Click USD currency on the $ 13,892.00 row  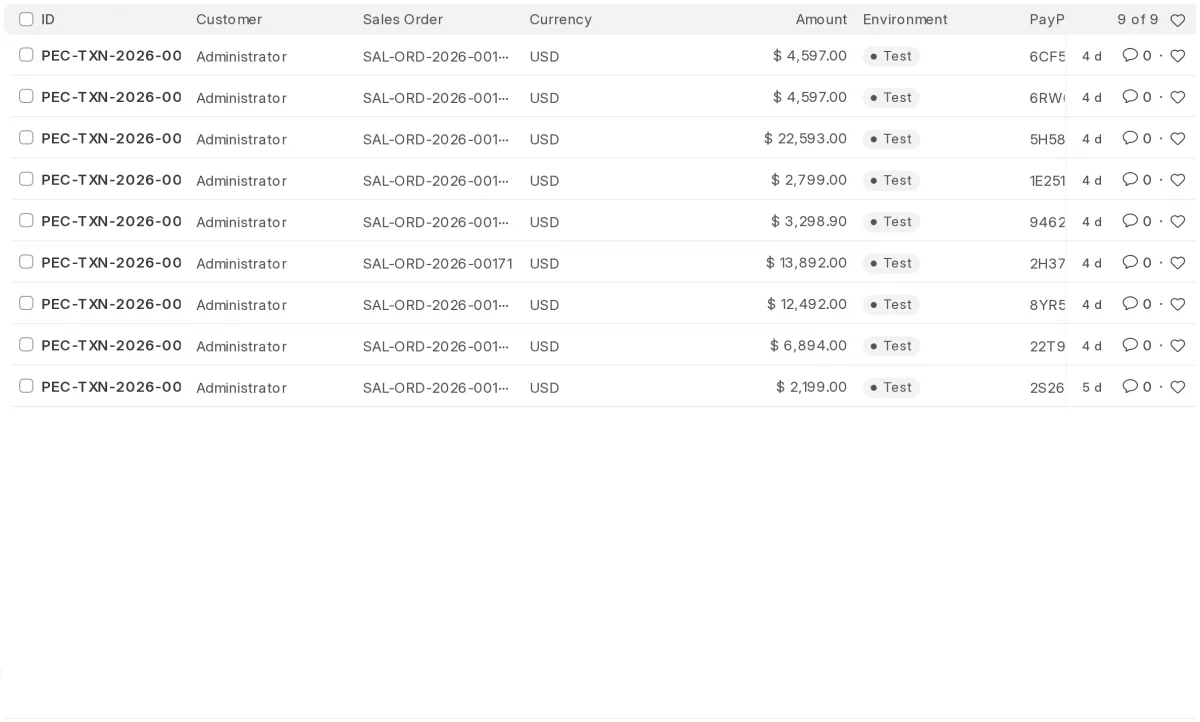coord(544,264)
